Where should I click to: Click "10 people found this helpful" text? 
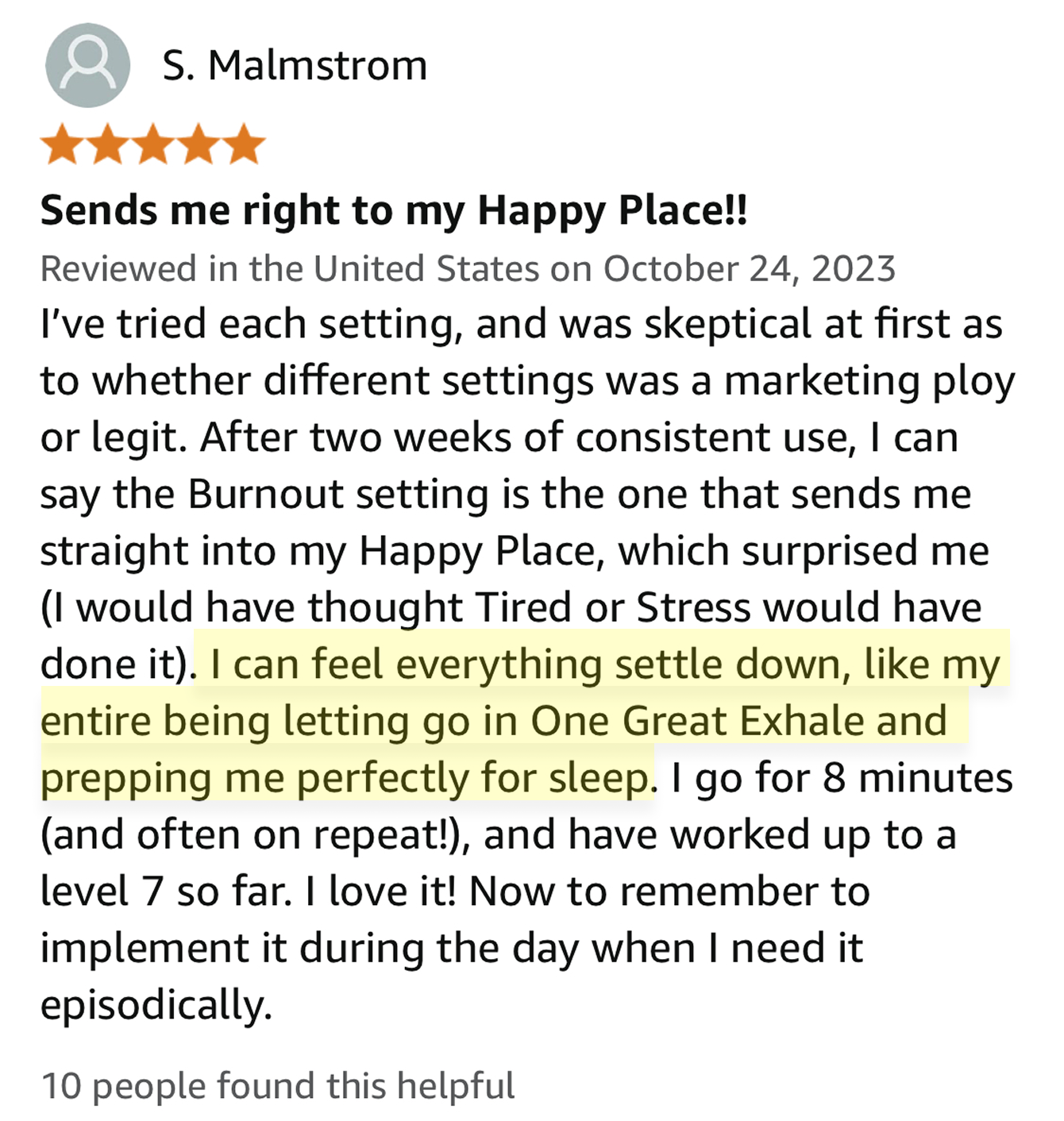click(x=278, y=1085)
